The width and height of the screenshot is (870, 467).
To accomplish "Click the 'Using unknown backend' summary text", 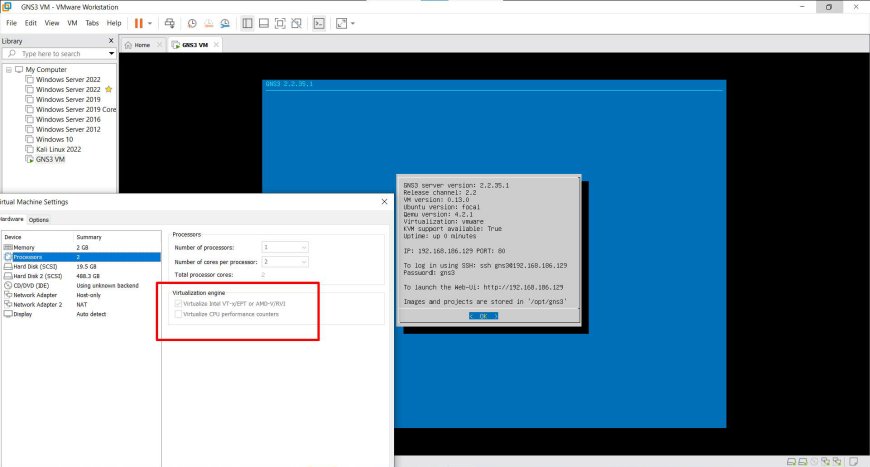I will pyautogui.click(x=108, y=286).
